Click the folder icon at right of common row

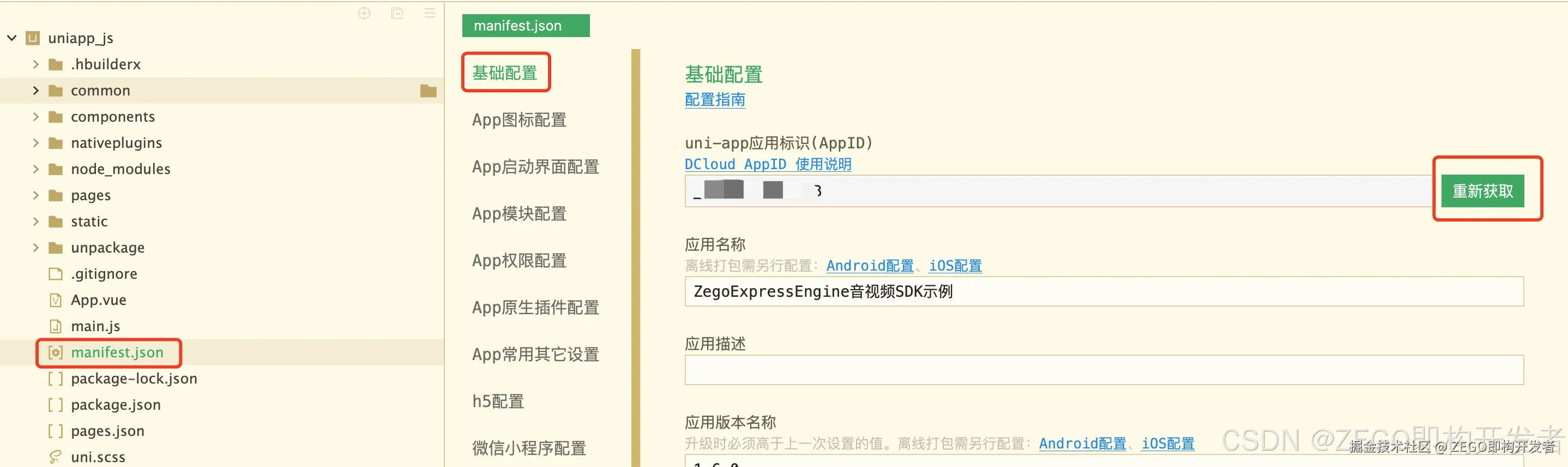pos(429,91)
